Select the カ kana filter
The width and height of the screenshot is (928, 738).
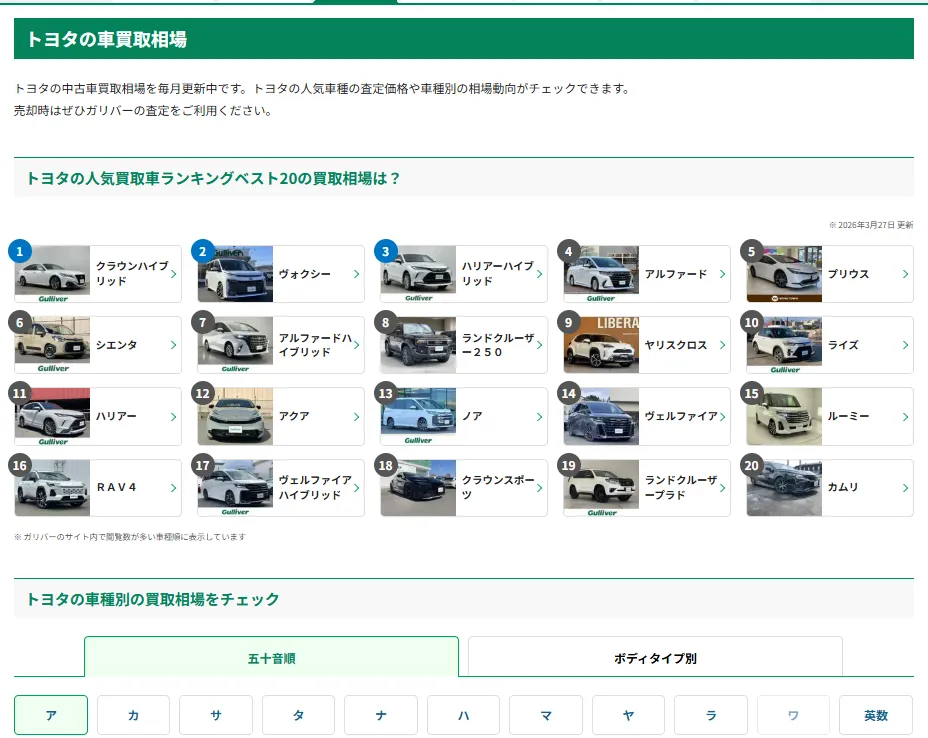[133, 715]
